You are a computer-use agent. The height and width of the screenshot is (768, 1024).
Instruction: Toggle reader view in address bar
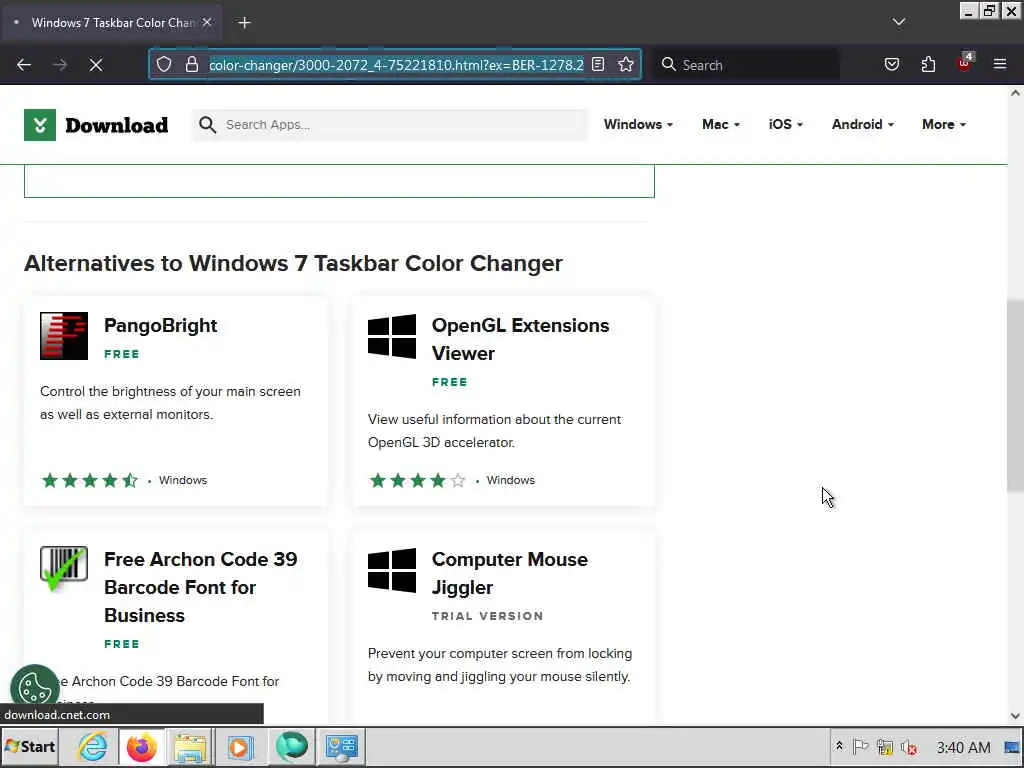pyautogui.click(x=598, y=64)
